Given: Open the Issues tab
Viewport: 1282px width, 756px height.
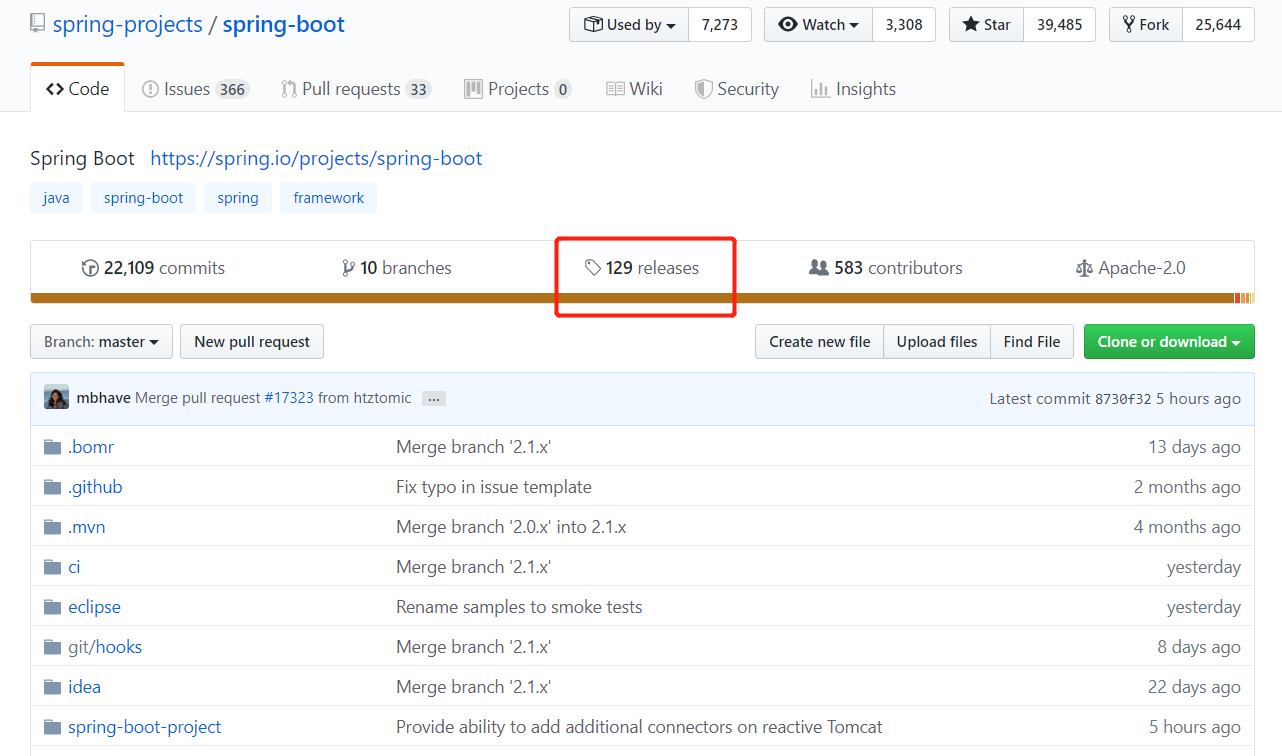Looking at the screenshot, I should [x=195, y=89].
